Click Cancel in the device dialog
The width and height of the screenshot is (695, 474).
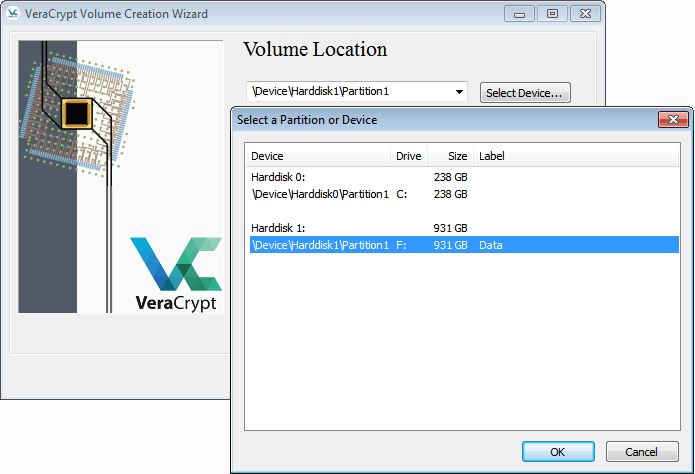click(642, 451)
